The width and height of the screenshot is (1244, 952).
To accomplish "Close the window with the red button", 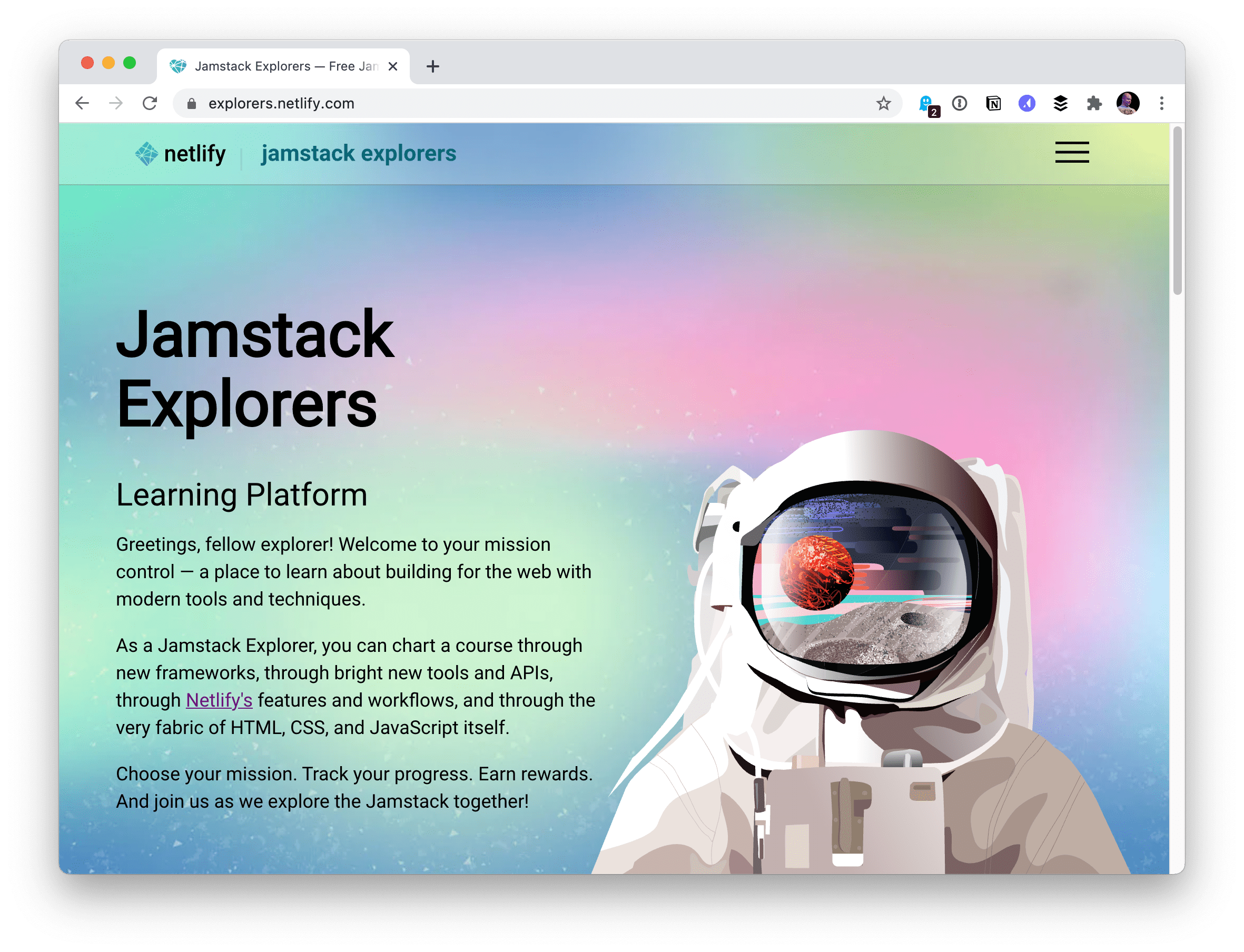I will tap(87, 63).
